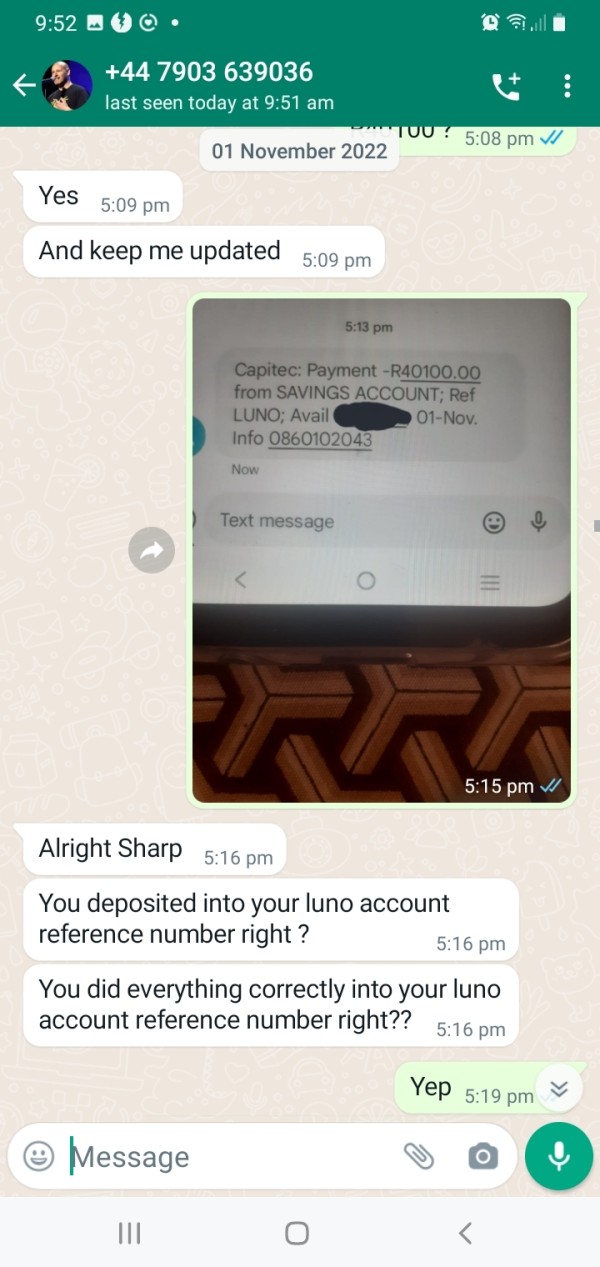
Task: Forward the payment photo using the arrow icon
Action: coord(152,550)
